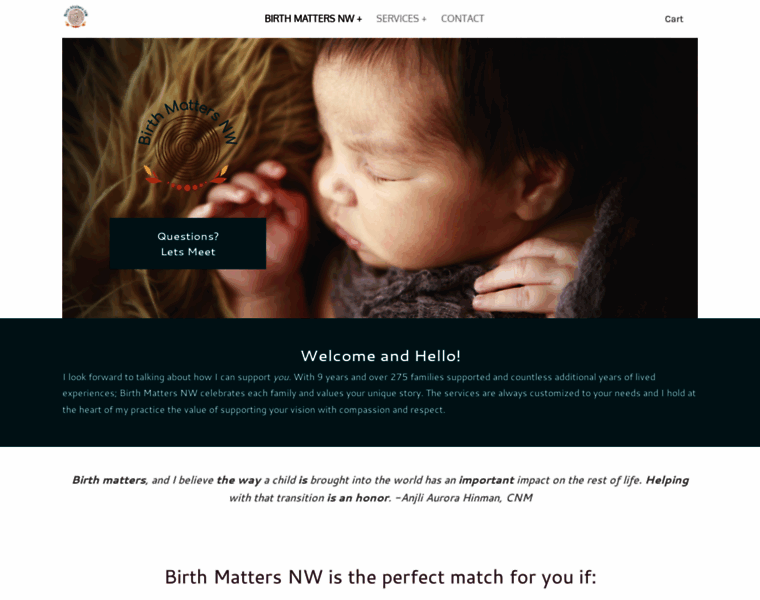The height and width of the screenshot is (600, 760).
Task: Go to the CONTACT page
Action: 462,19
